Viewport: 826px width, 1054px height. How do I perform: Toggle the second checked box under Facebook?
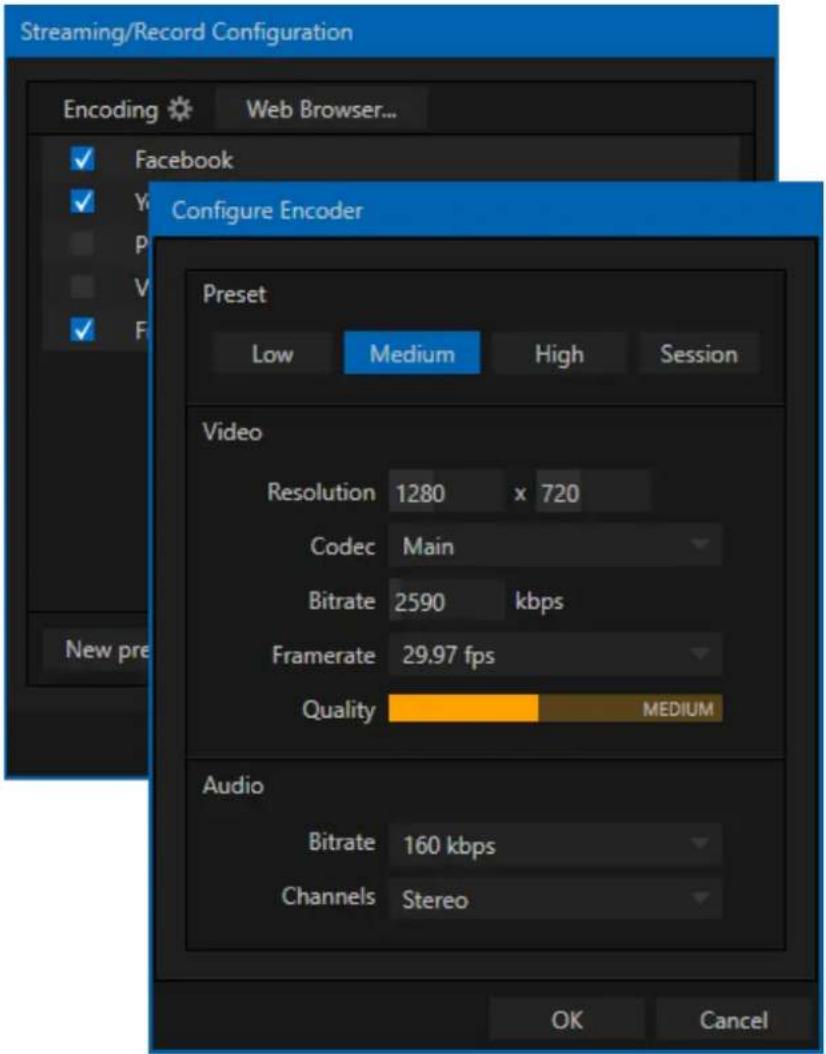point(82,201)
